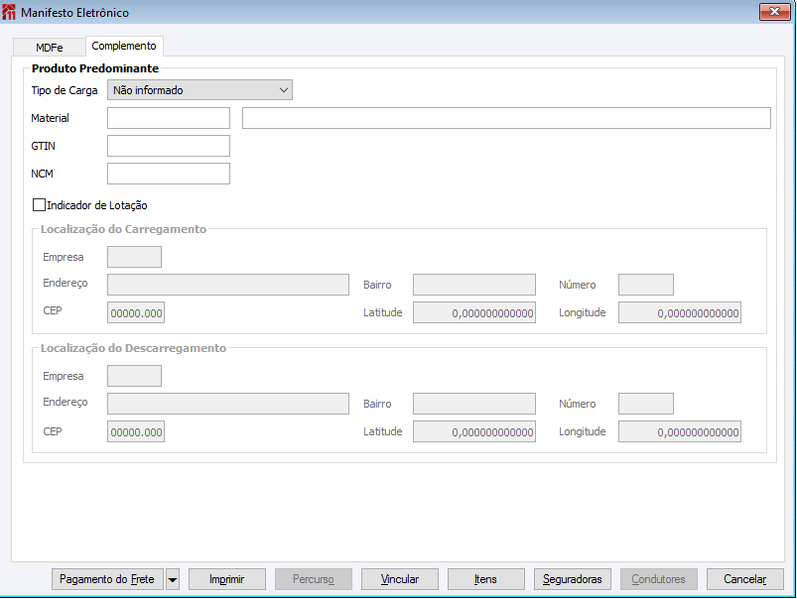Enable the Indicador de Lotação checkbox

(39, 205)
